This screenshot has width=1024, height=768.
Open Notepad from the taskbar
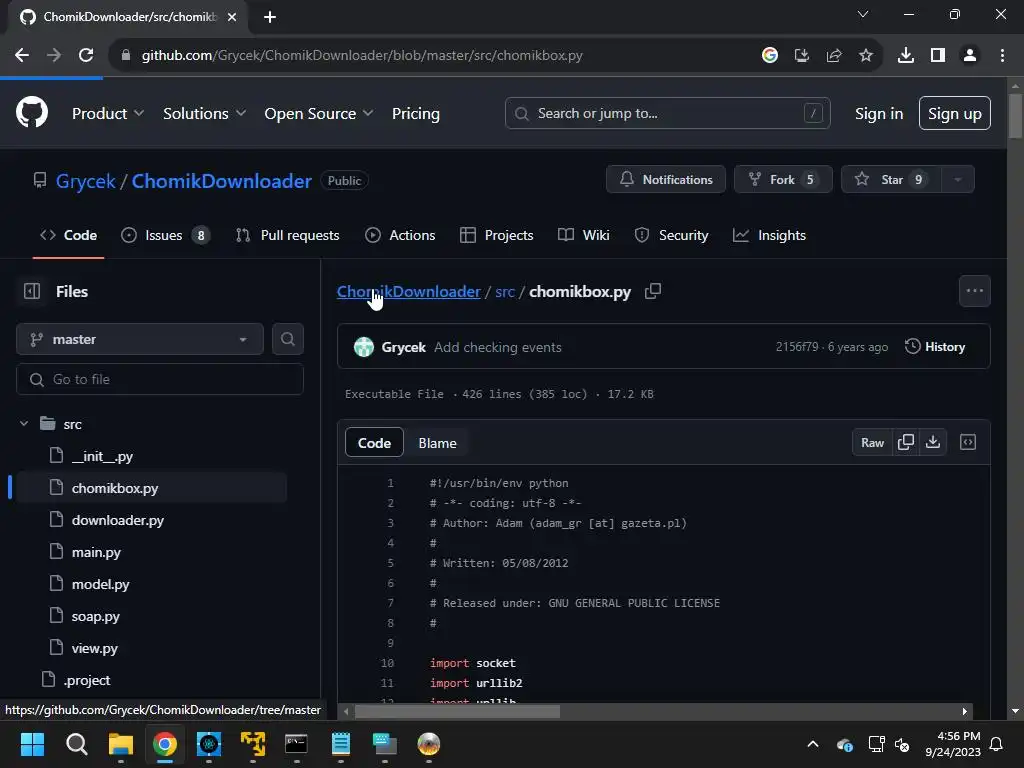click(341, 744)
